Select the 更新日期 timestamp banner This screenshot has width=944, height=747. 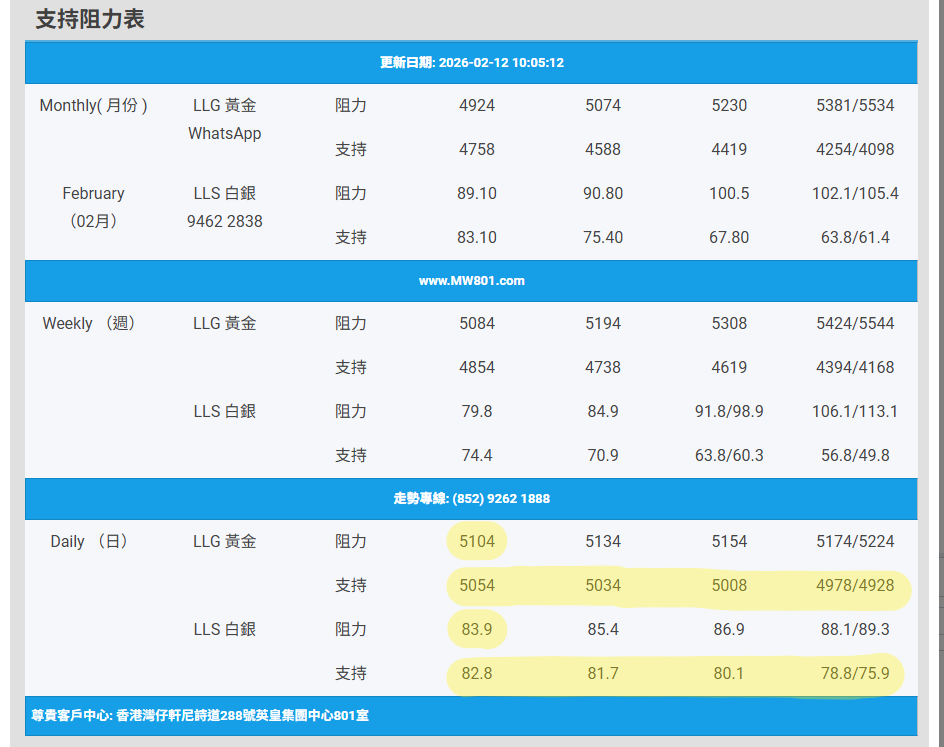(471, 62)
